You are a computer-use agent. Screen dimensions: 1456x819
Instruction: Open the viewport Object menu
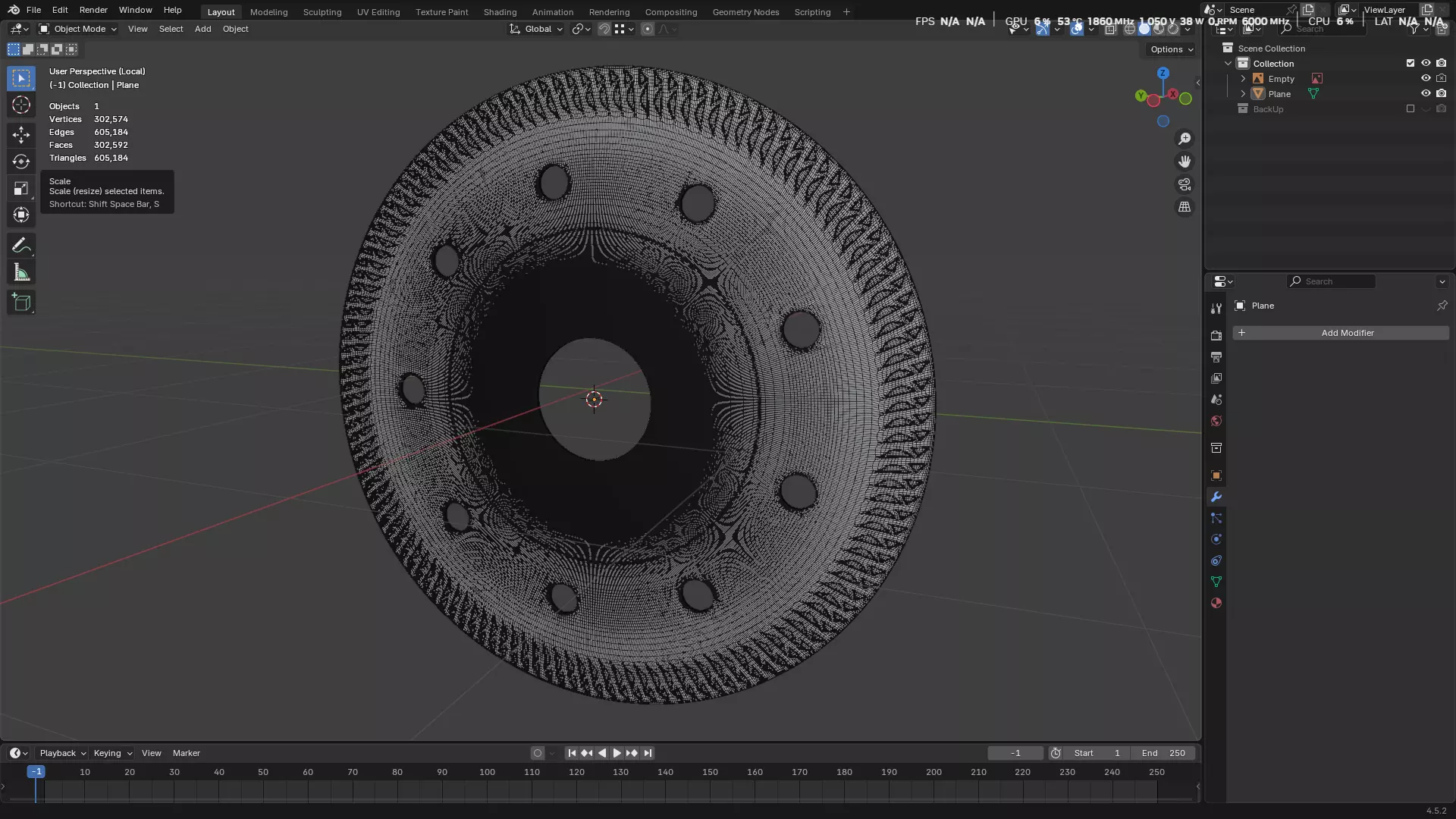point(235,29)
